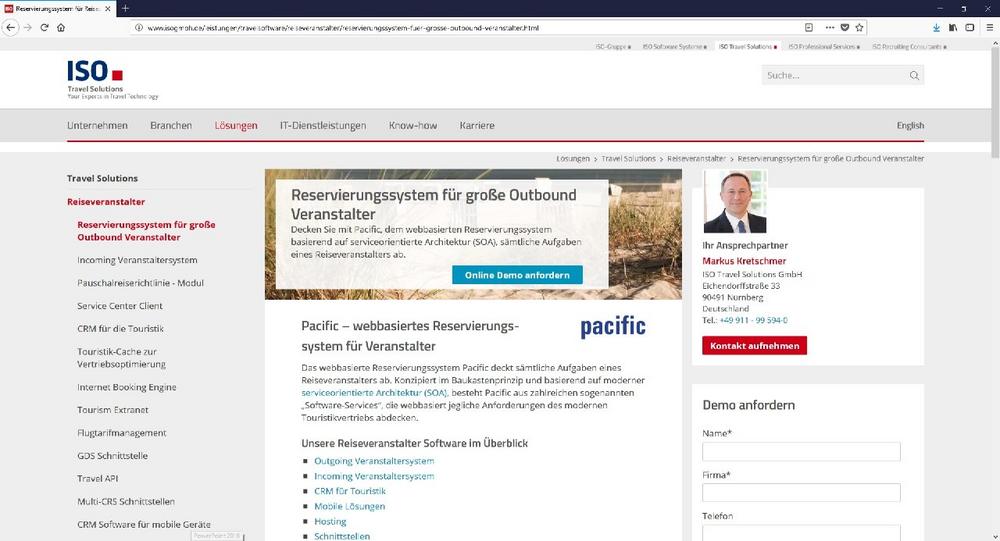Open the Firefox downloads arrow icon

click(x=936, y=27)
